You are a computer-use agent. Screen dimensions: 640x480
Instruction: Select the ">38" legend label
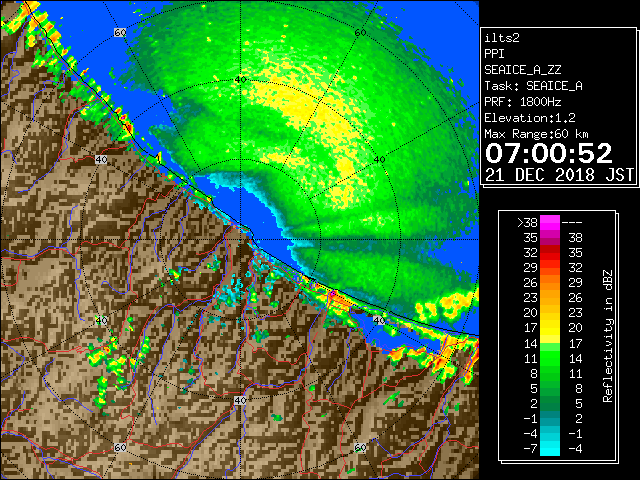click(x=527, y=223)
